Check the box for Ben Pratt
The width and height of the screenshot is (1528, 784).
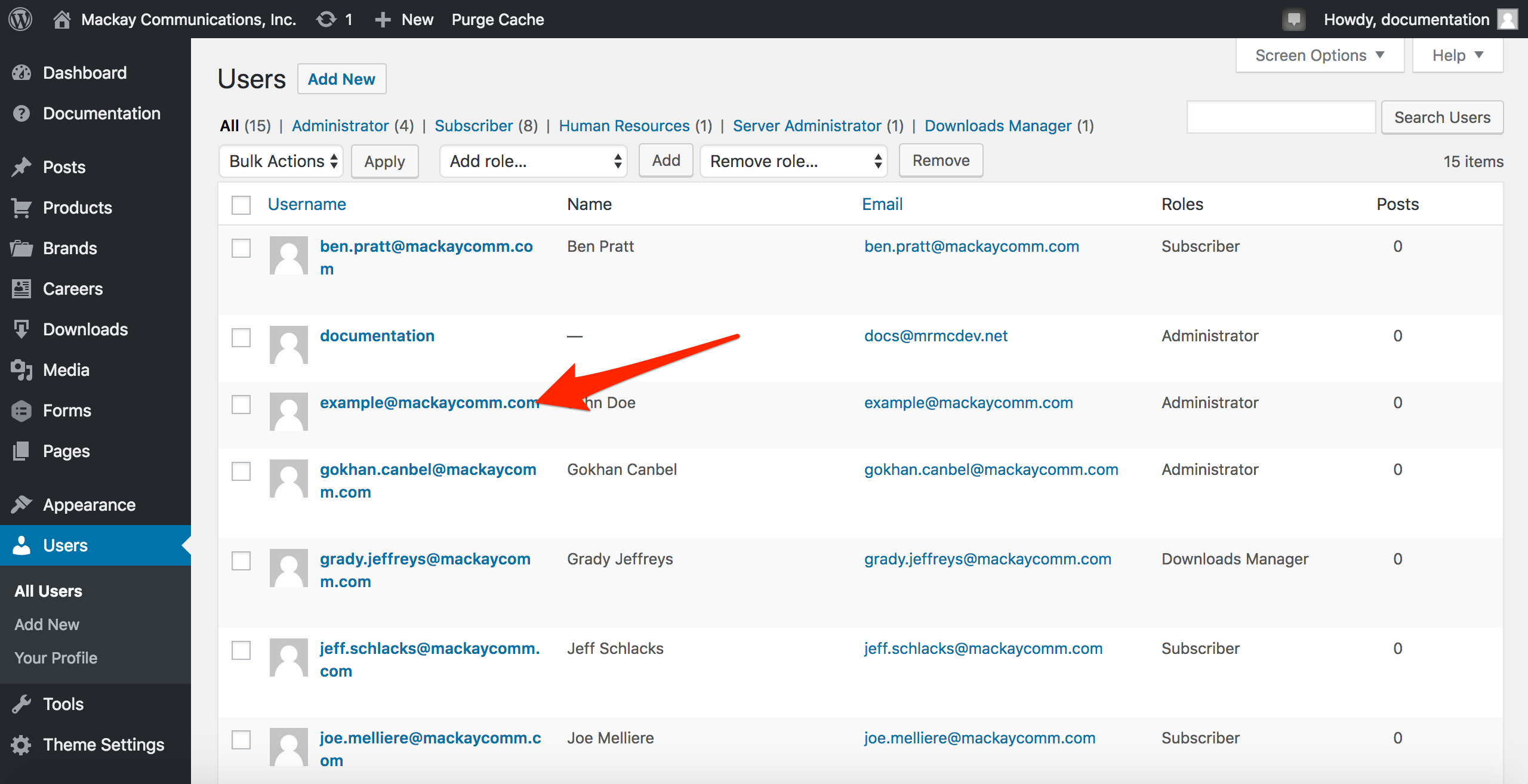(x=241, y=248)
